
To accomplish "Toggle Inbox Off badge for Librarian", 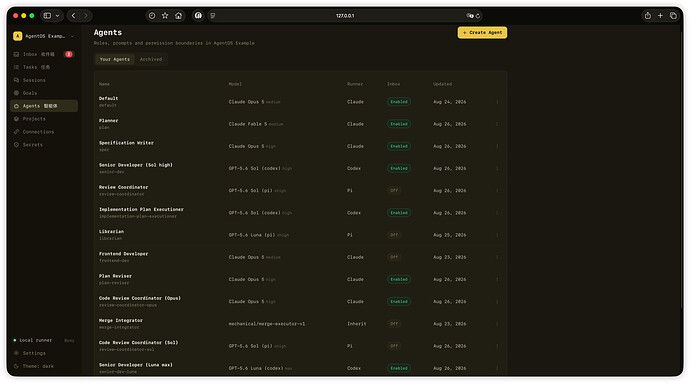I will point(394,235).
